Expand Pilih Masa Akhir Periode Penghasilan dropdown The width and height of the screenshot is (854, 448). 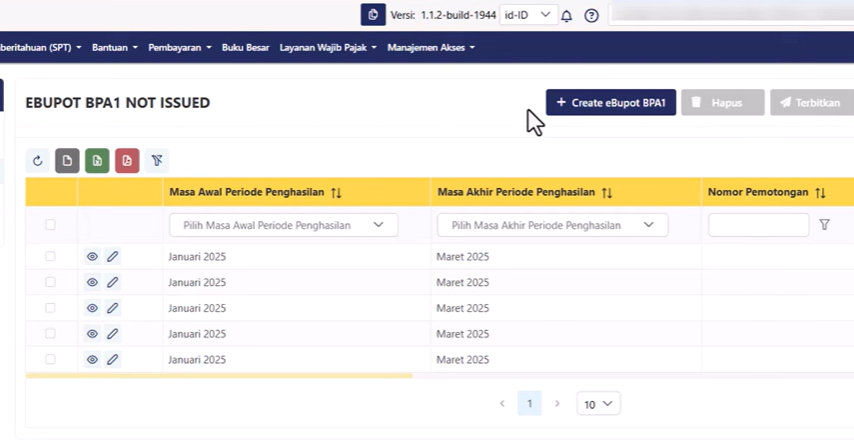pos(552,225)
